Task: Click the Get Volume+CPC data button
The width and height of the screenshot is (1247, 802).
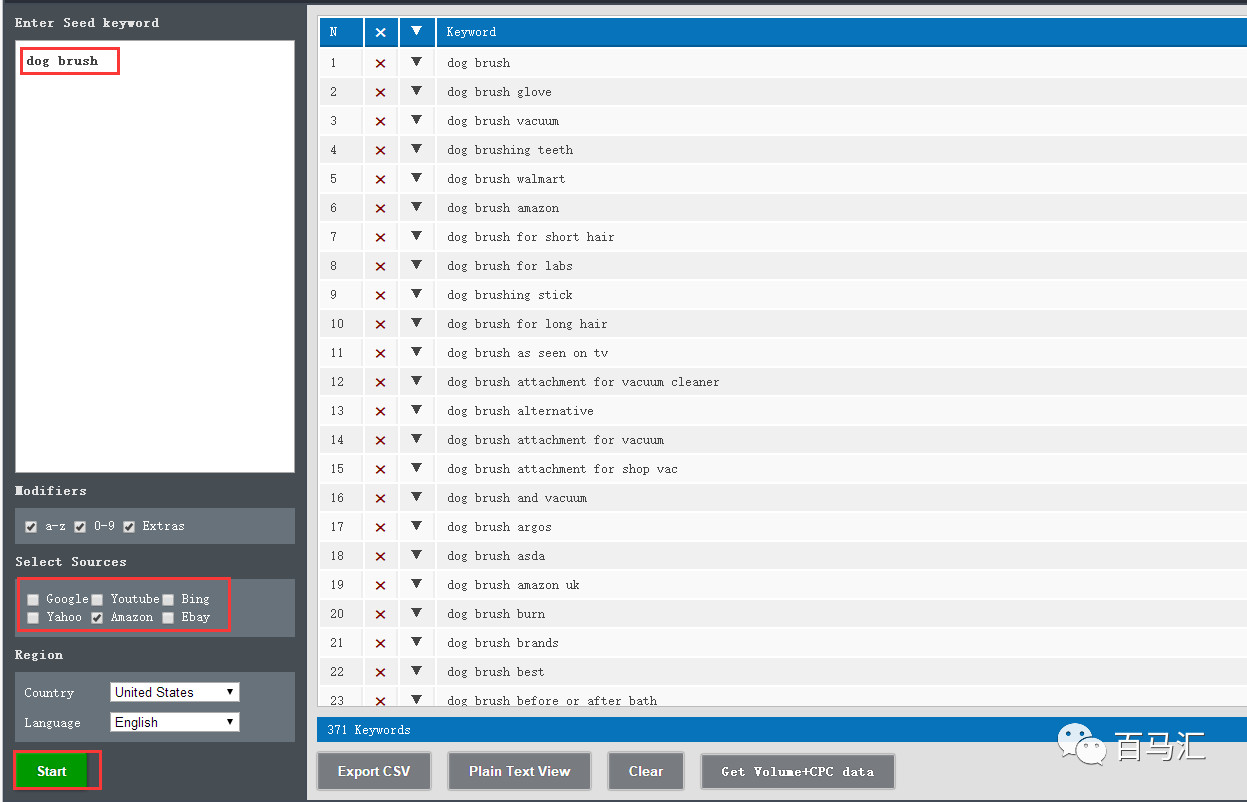Action: tap(797, 771)
